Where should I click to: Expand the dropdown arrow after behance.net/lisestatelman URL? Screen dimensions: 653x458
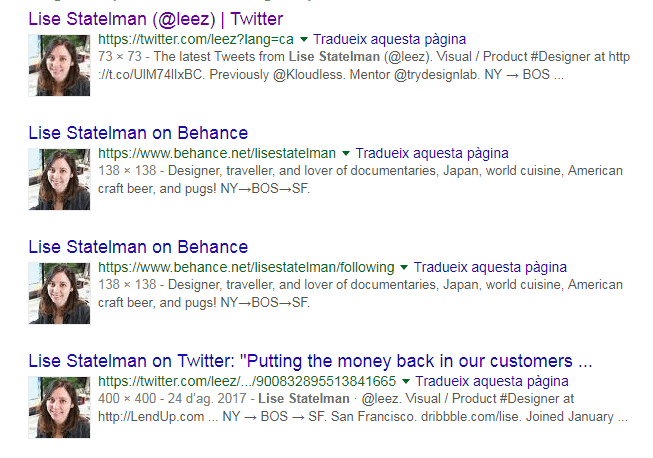pyautogui.click(x=346, y=154)
